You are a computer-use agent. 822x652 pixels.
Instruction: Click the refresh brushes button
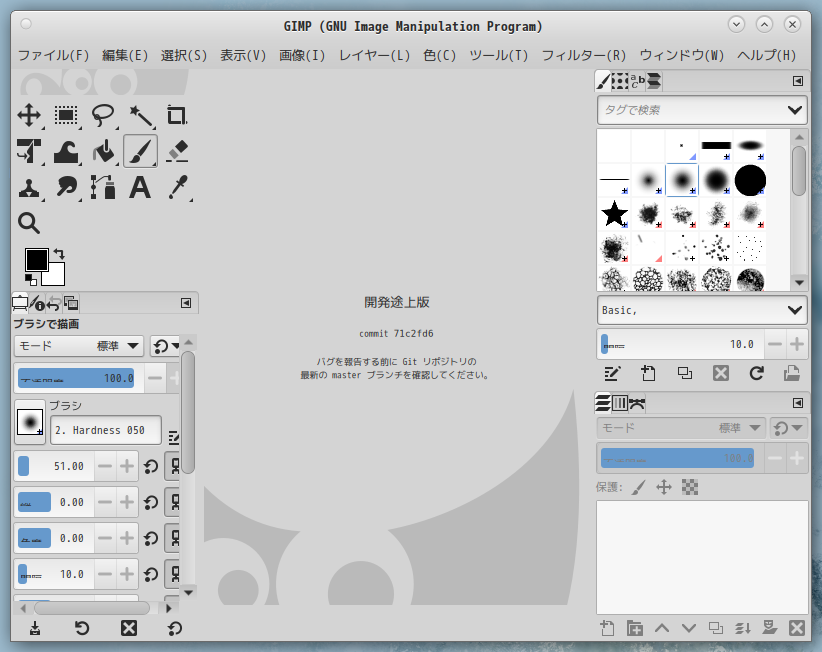[x=756, y=373]
